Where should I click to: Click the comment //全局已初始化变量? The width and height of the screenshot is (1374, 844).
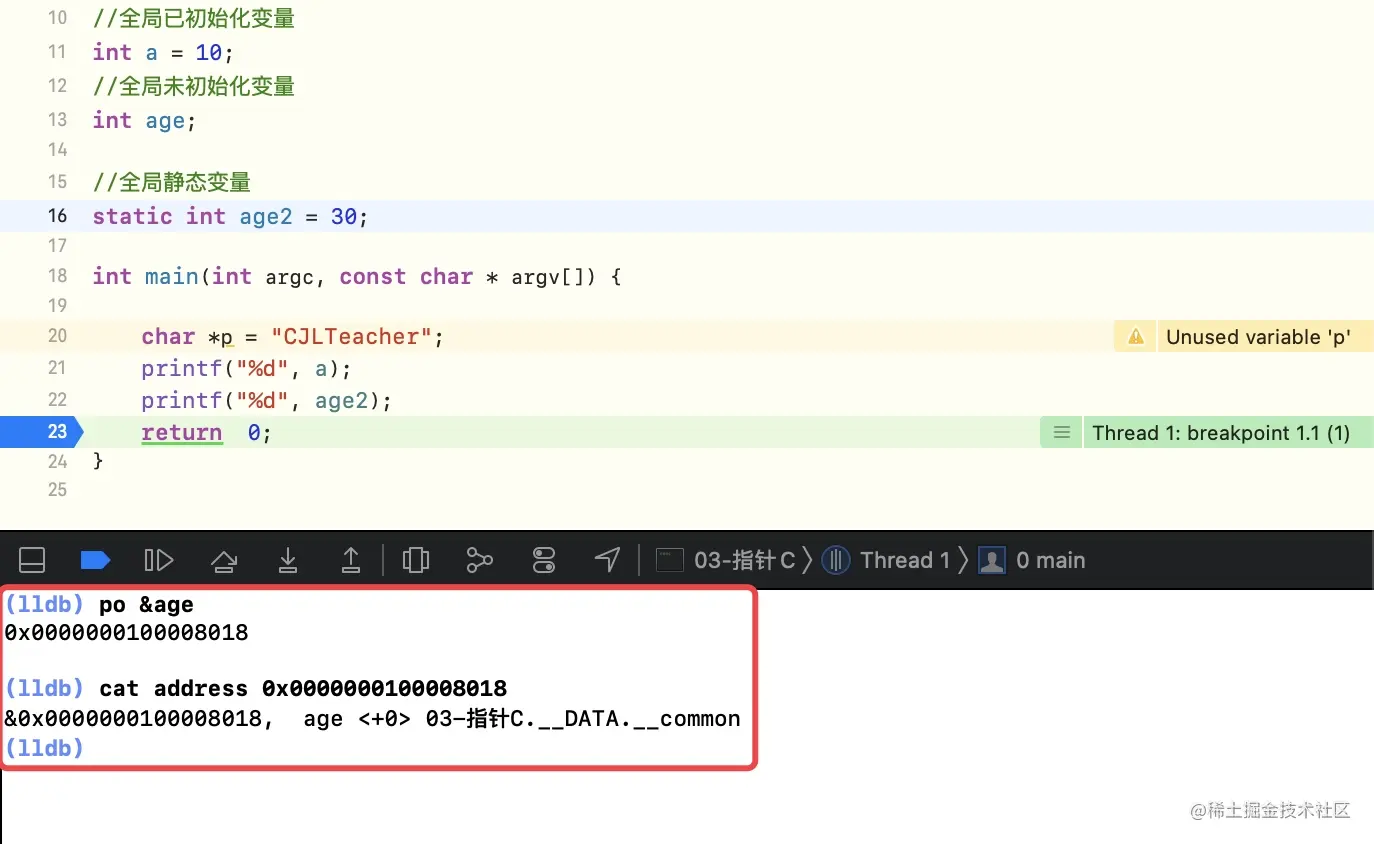[194, 19]
